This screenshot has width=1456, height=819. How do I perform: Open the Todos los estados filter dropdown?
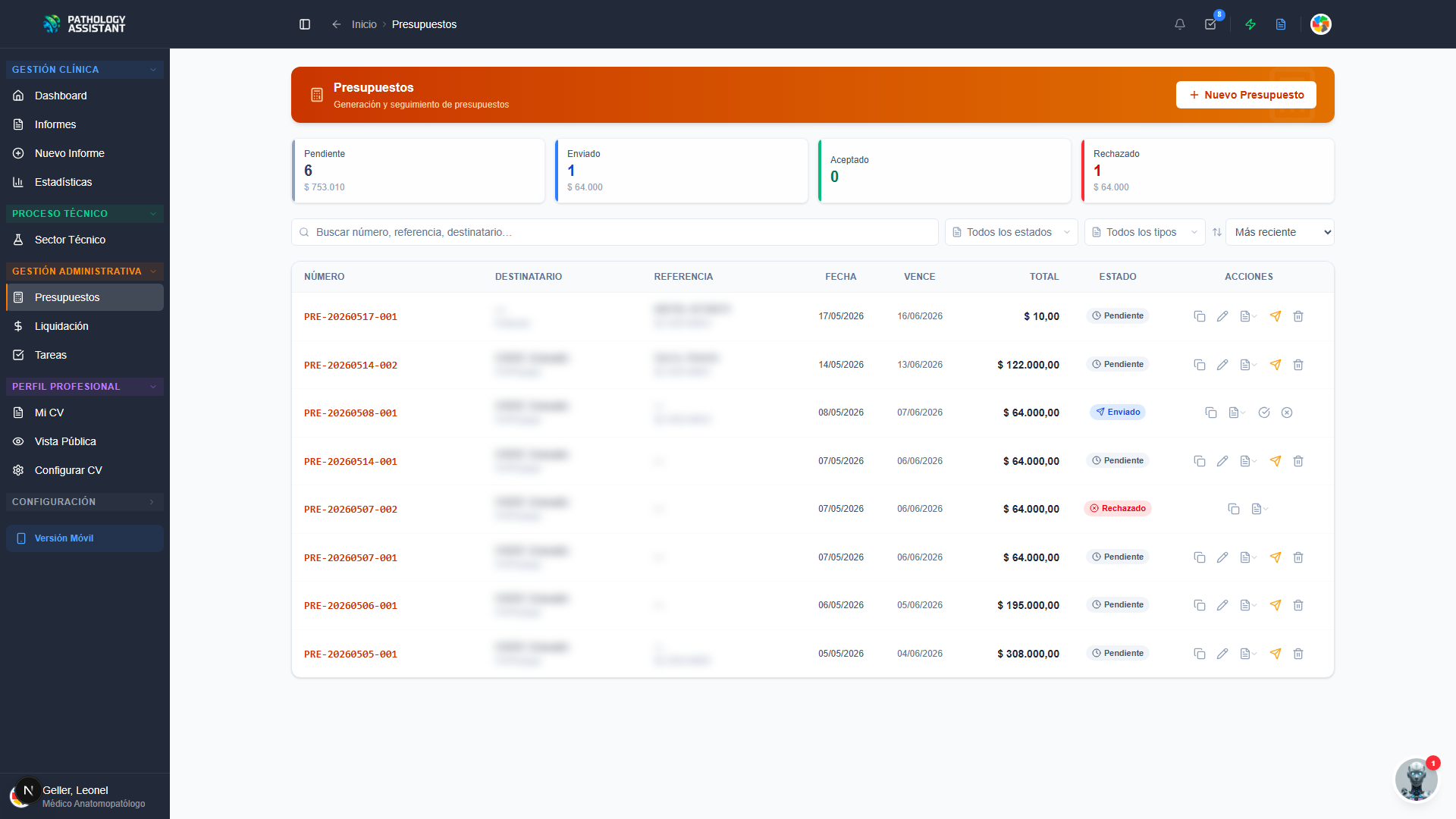[1011, 232]
